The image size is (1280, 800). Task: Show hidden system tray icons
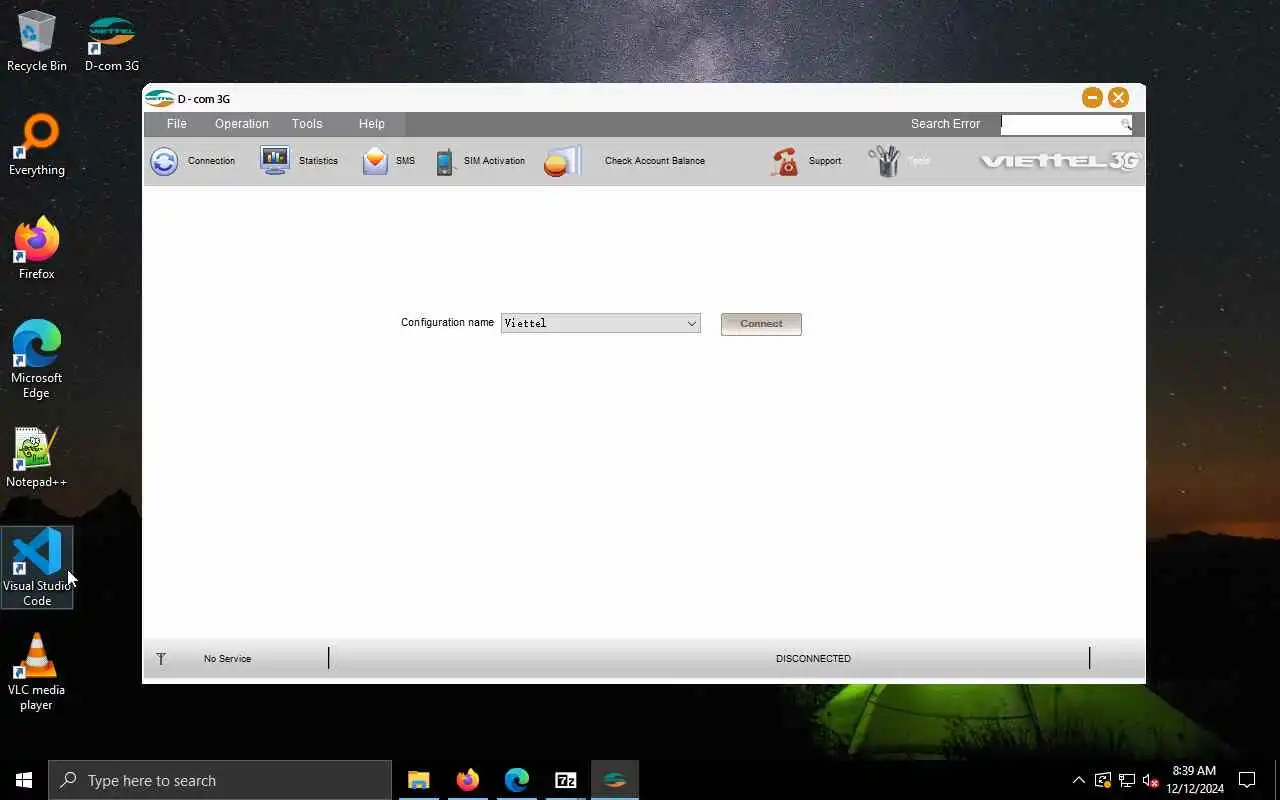click(1078, 780)
